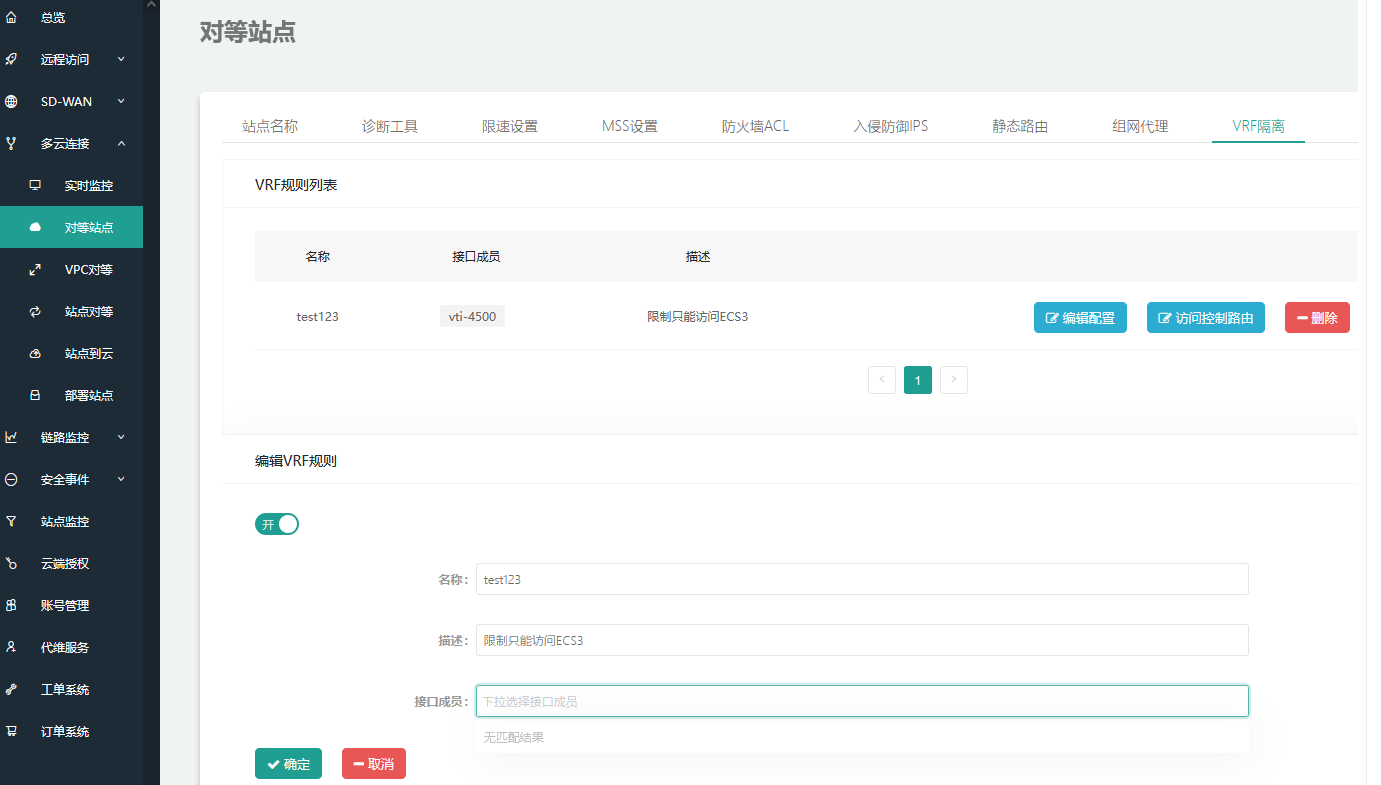Select the VRF隔离 tab
The width and height of the screenshot is (1381, 785).
[1258, 126]
